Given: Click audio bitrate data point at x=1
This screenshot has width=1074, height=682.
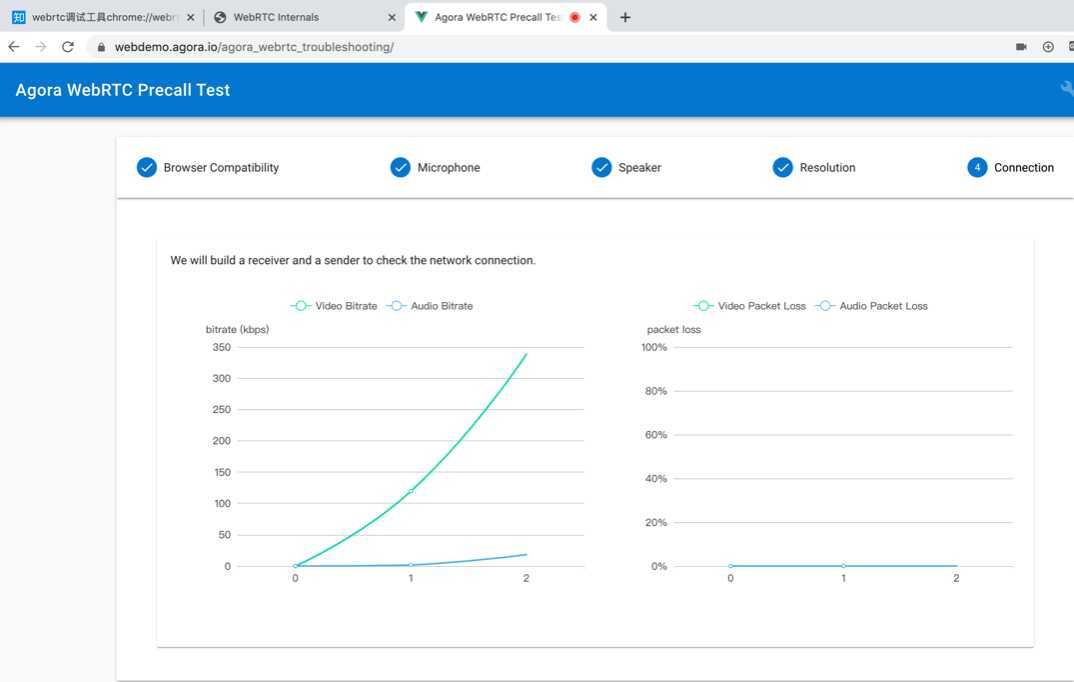Looking at the screenshot, I should (411, 565).
